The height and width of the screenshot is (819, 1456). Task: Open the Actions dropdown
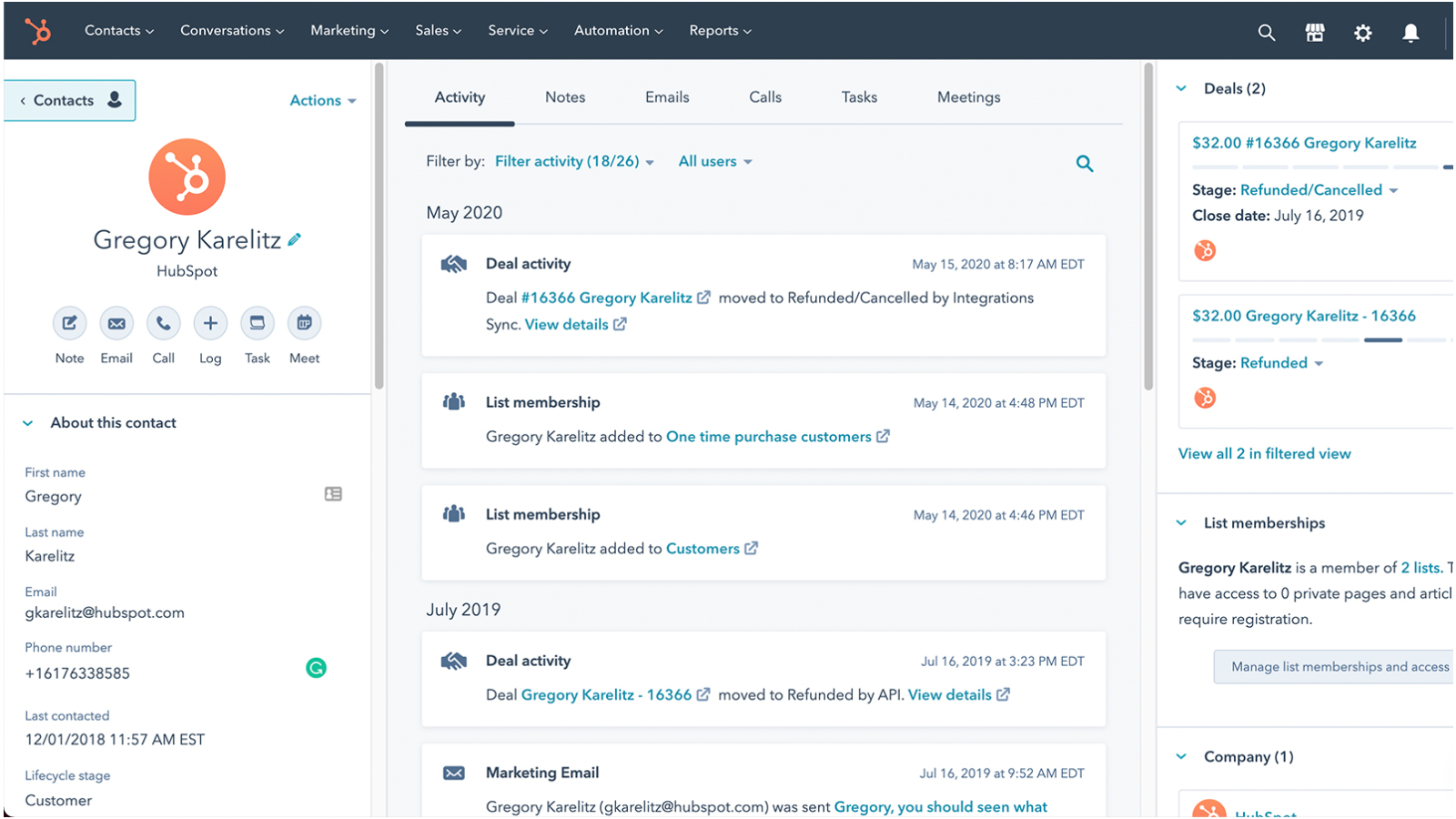tap(322, 100)
